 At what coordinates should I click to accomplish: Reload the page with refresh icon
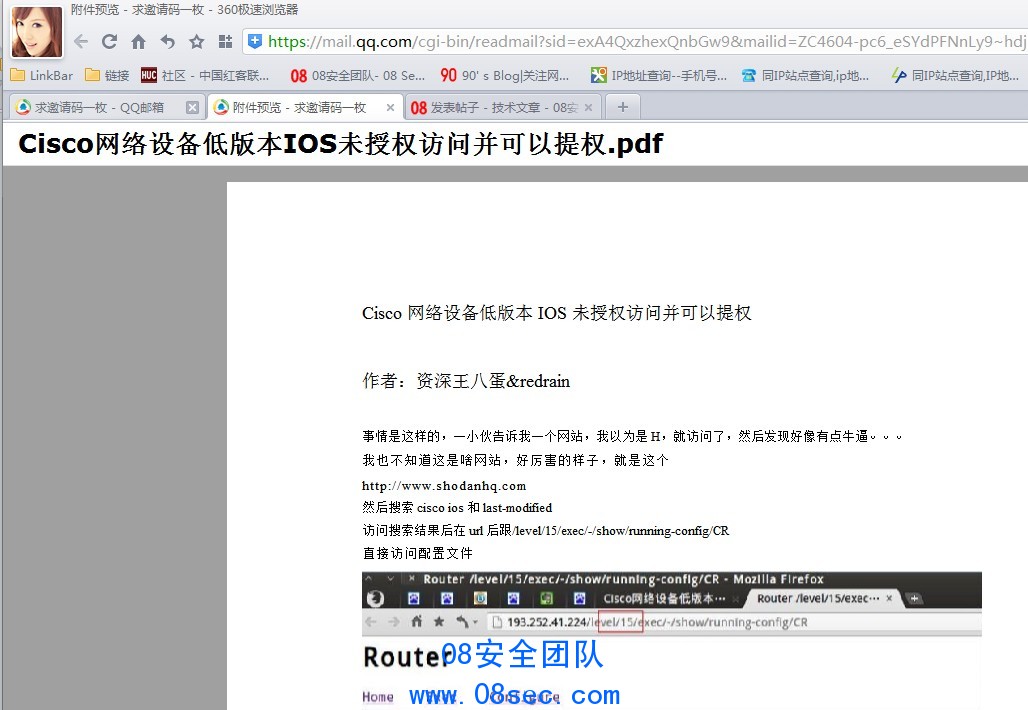(x=109, y=42)
